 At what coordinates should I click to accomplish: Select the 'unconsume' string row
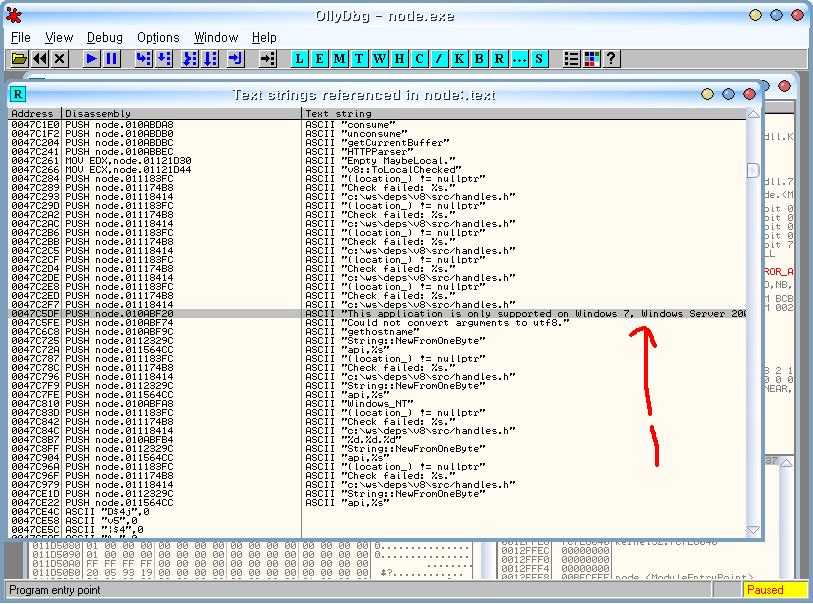tap(377, 134)
